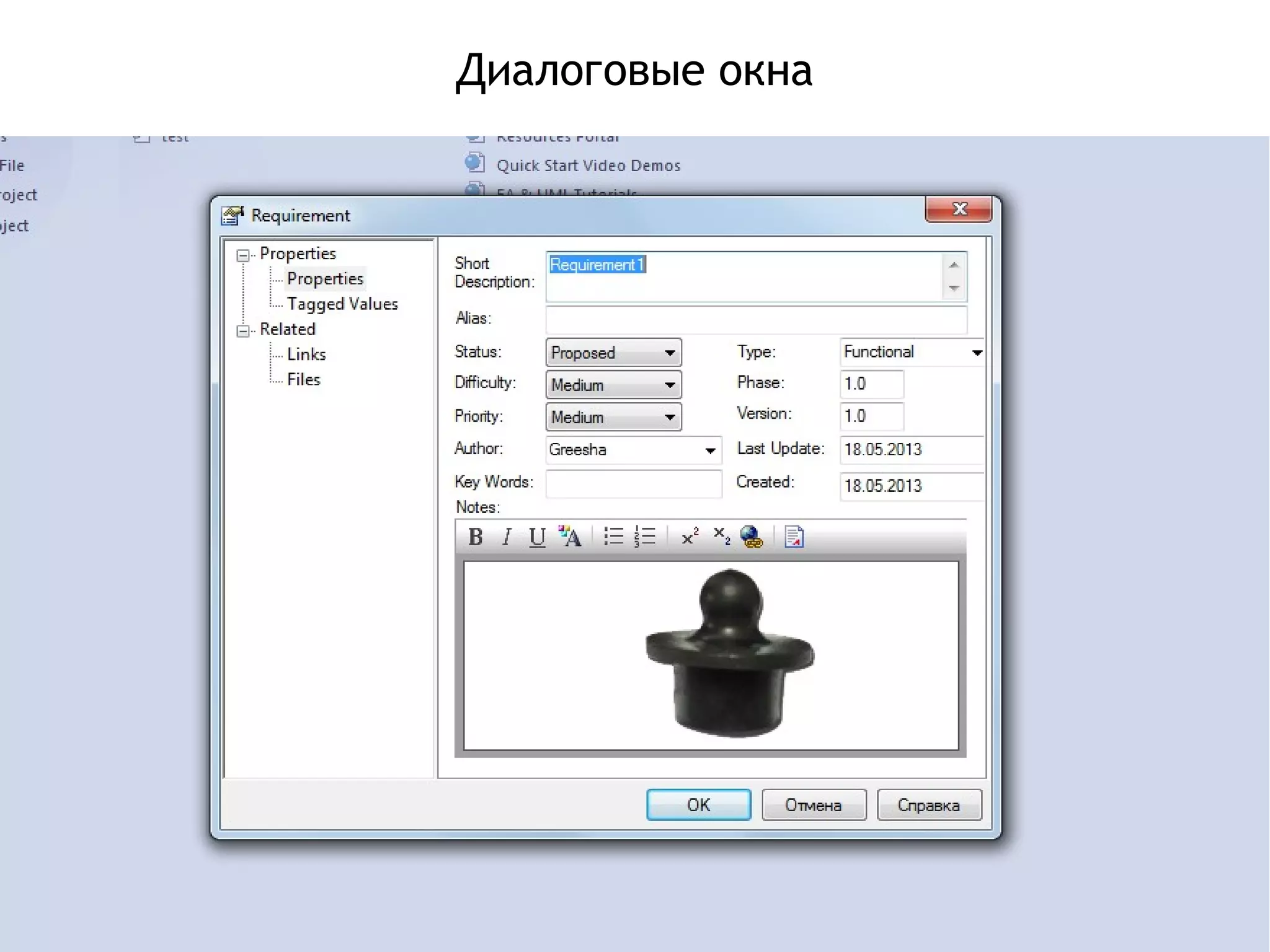Viewport: 1270px width, 952px height.
Task: Apply subscript formatting in Notes
Action: (x=721, y=536)
